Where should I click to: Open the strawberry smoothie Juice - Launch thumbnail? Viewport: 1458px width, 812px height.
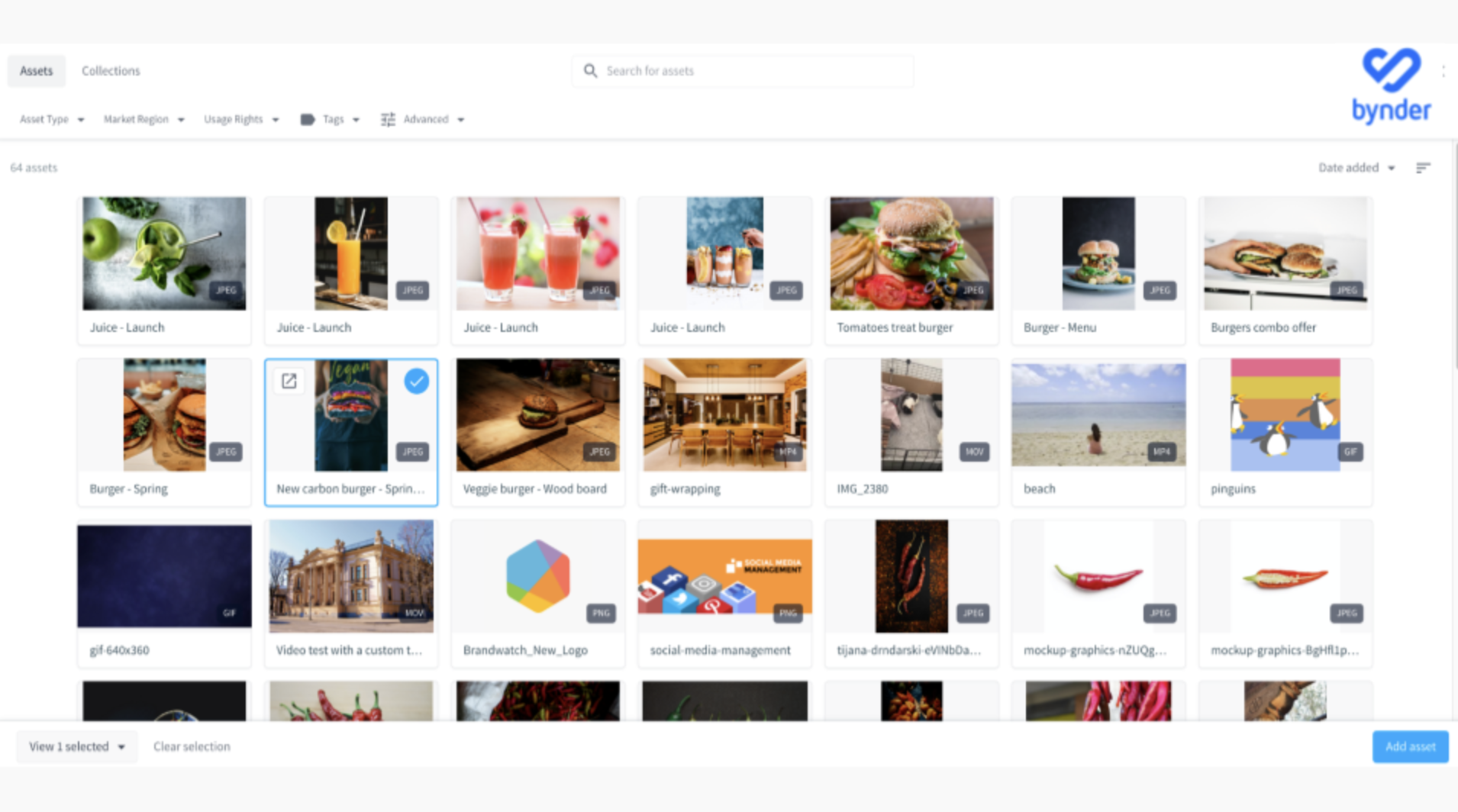(x=538, y=253)
